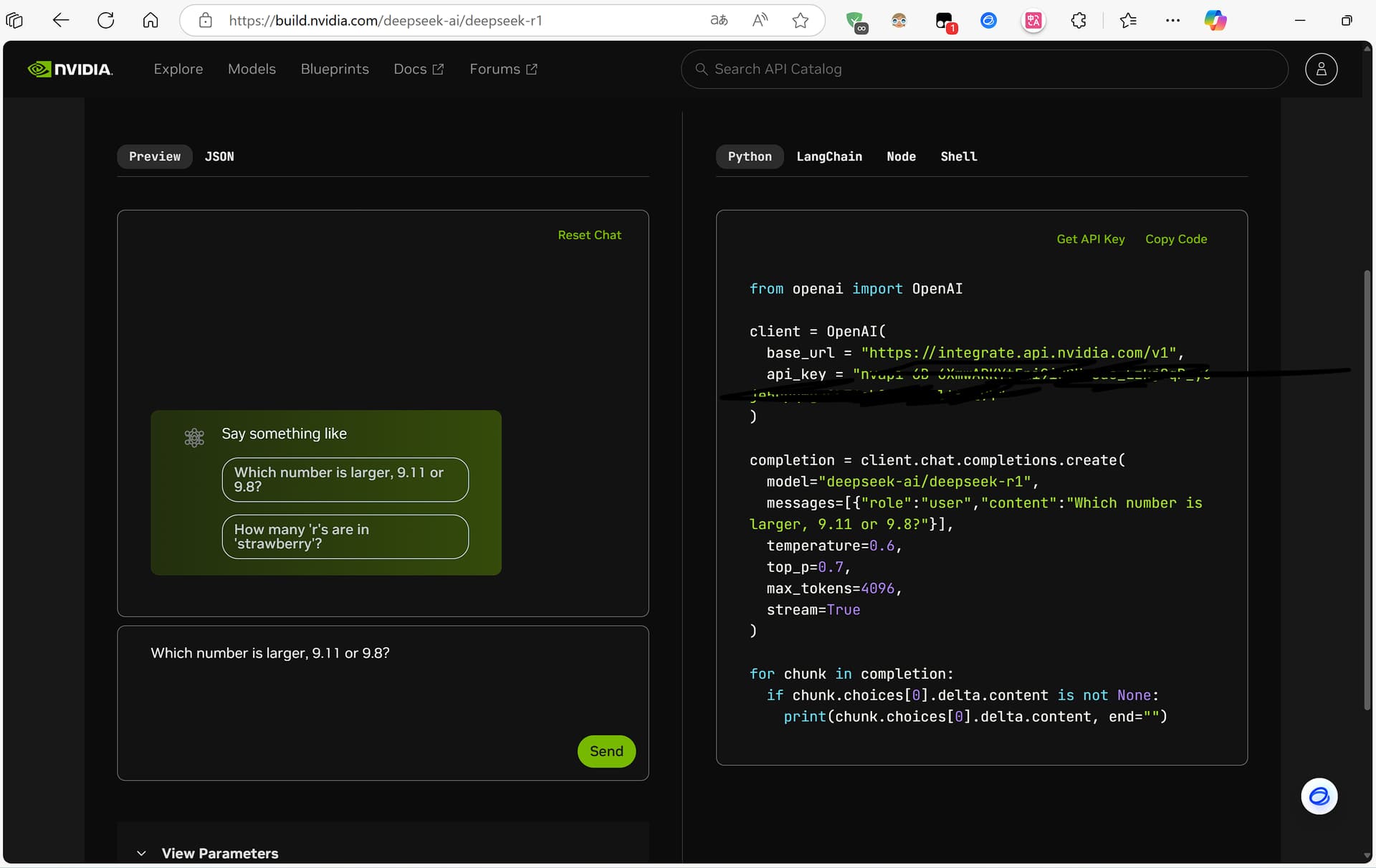Select the LangChain code tab
The width and height of the screenshot is (1376, 868).
pyautogui.click(x=829, y=156)
